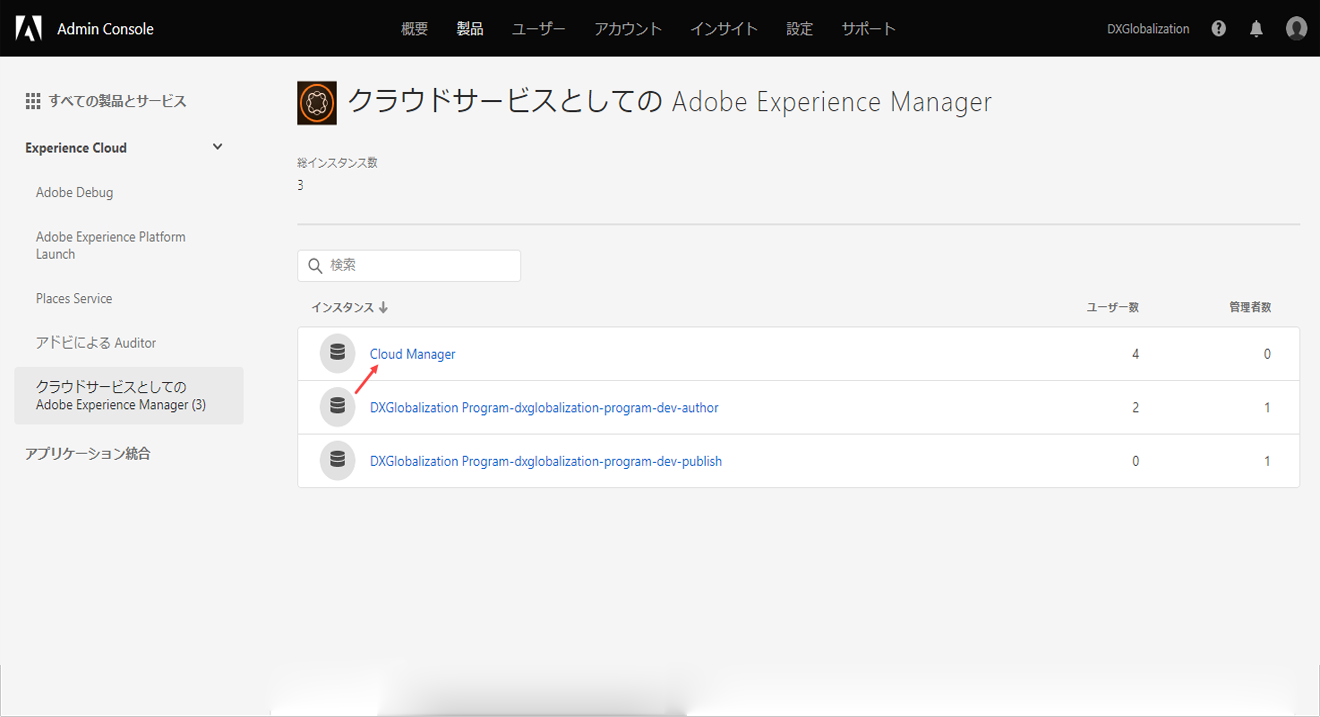The image size is (1320, 717).
Task: Sort by the インスタンス column arrow
Action: point(383,308)
